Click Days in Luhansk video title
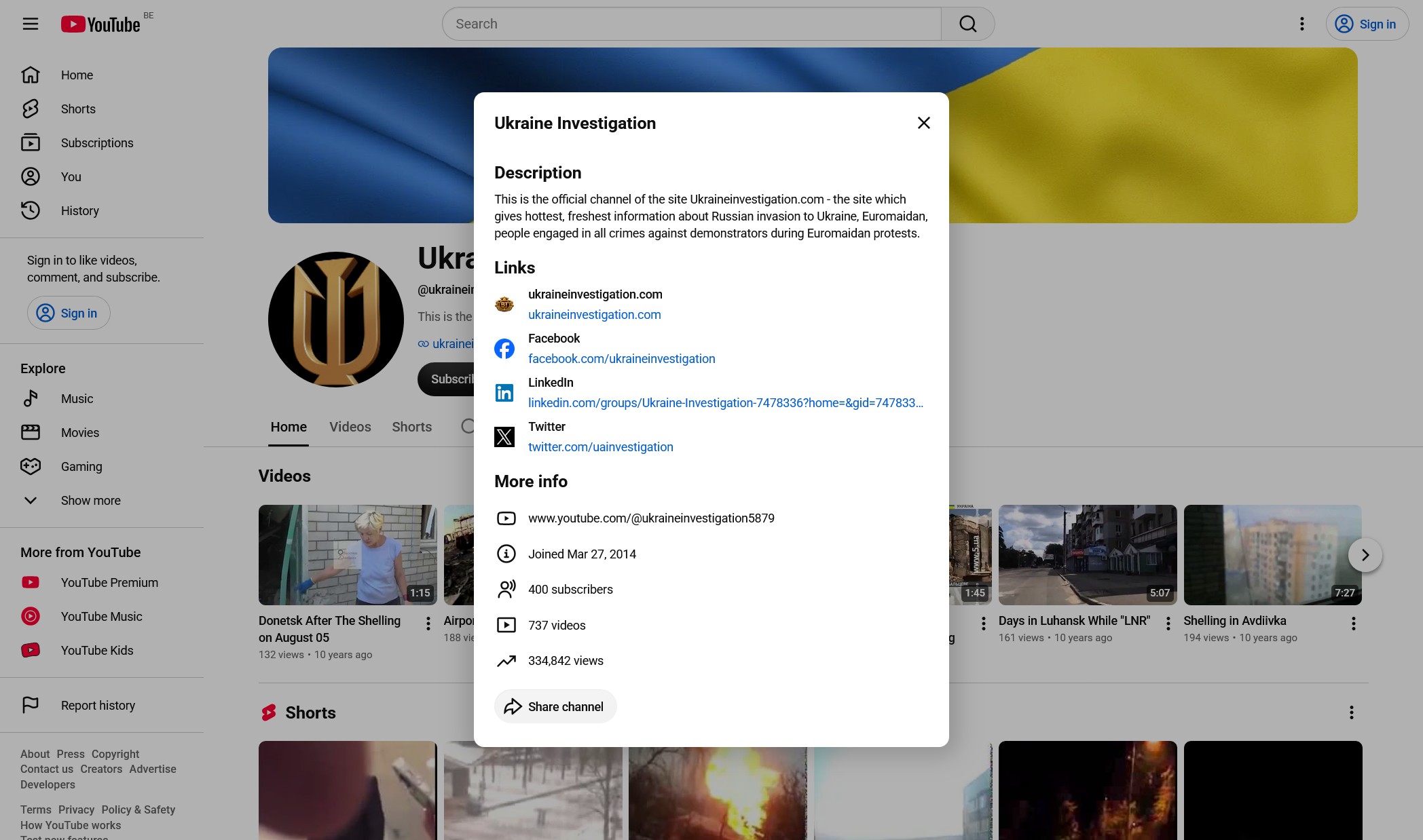Image resolution: width=1423 pixels, height=840 pixels. (1074, 621)
